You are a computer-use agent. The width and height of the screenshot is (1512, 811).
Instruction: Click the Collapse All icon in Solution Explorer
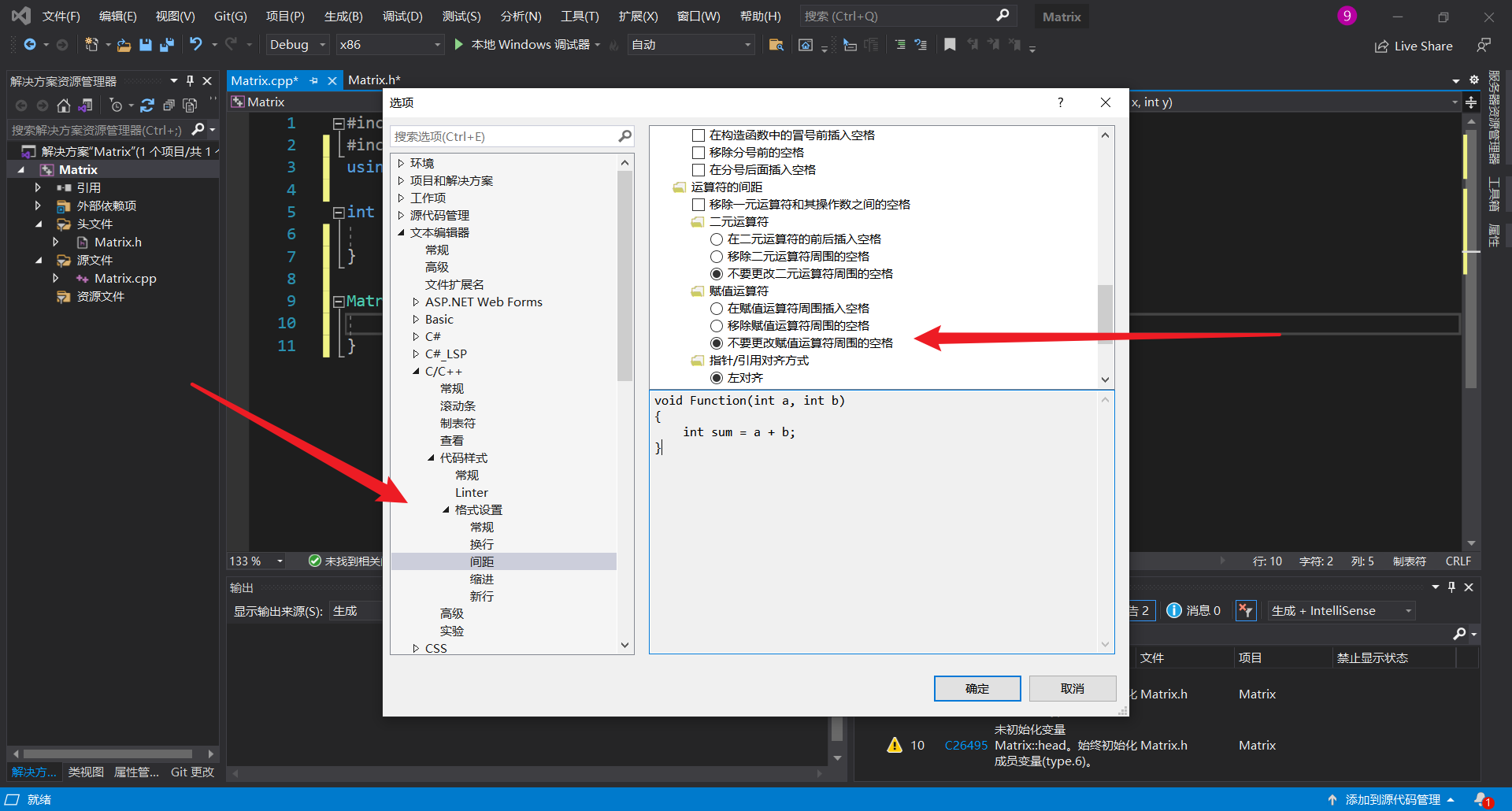coord(169,106)
